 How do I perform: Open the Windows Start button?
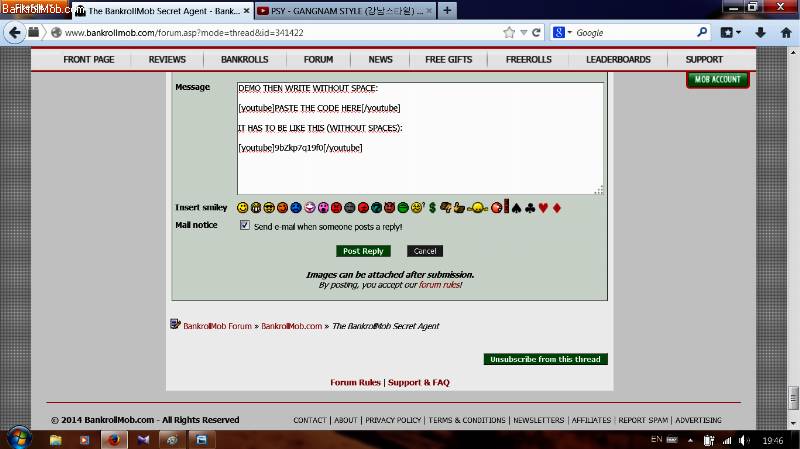(x=18, y=439)
